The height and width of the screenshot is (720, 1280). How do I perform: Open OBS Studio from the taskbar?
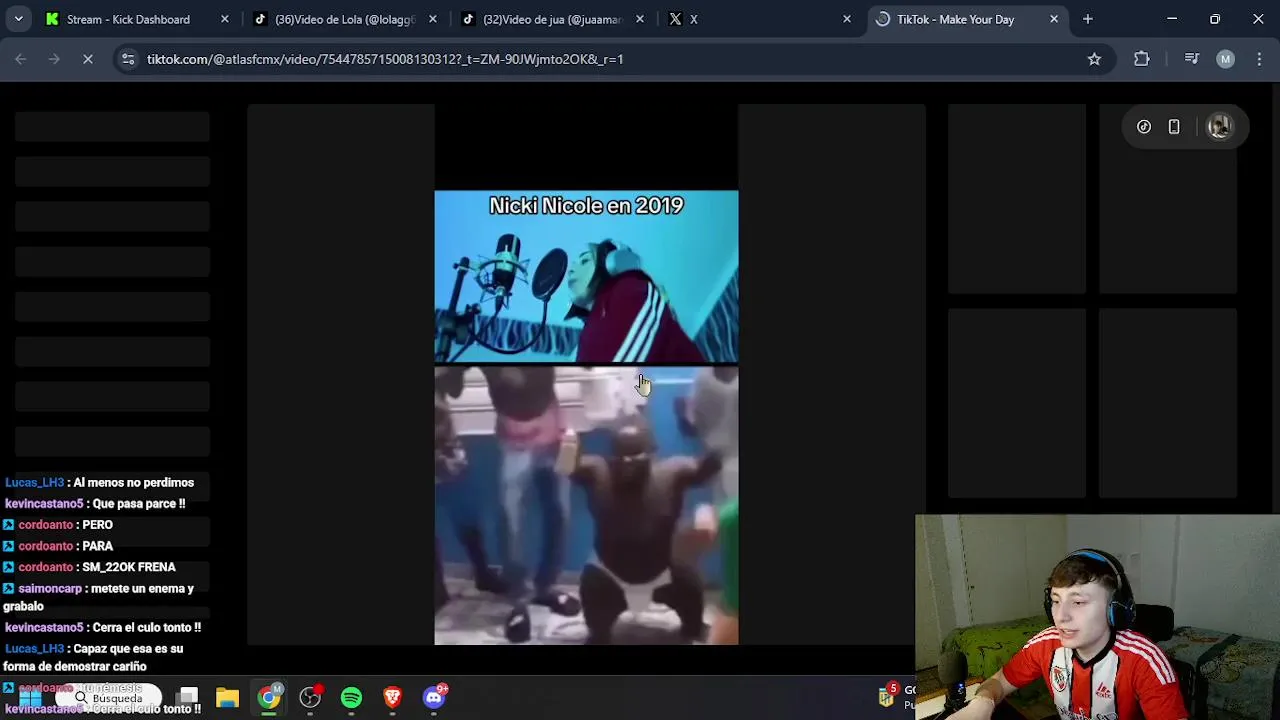(x=310, y=697)
